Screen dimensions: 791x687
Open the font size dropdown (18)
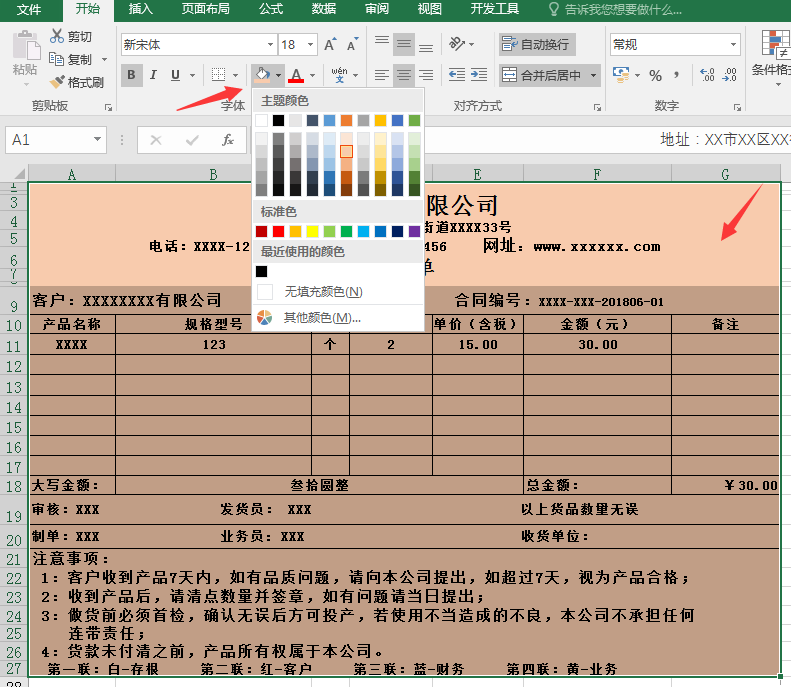pyautogui.click(x=310, y=44)
